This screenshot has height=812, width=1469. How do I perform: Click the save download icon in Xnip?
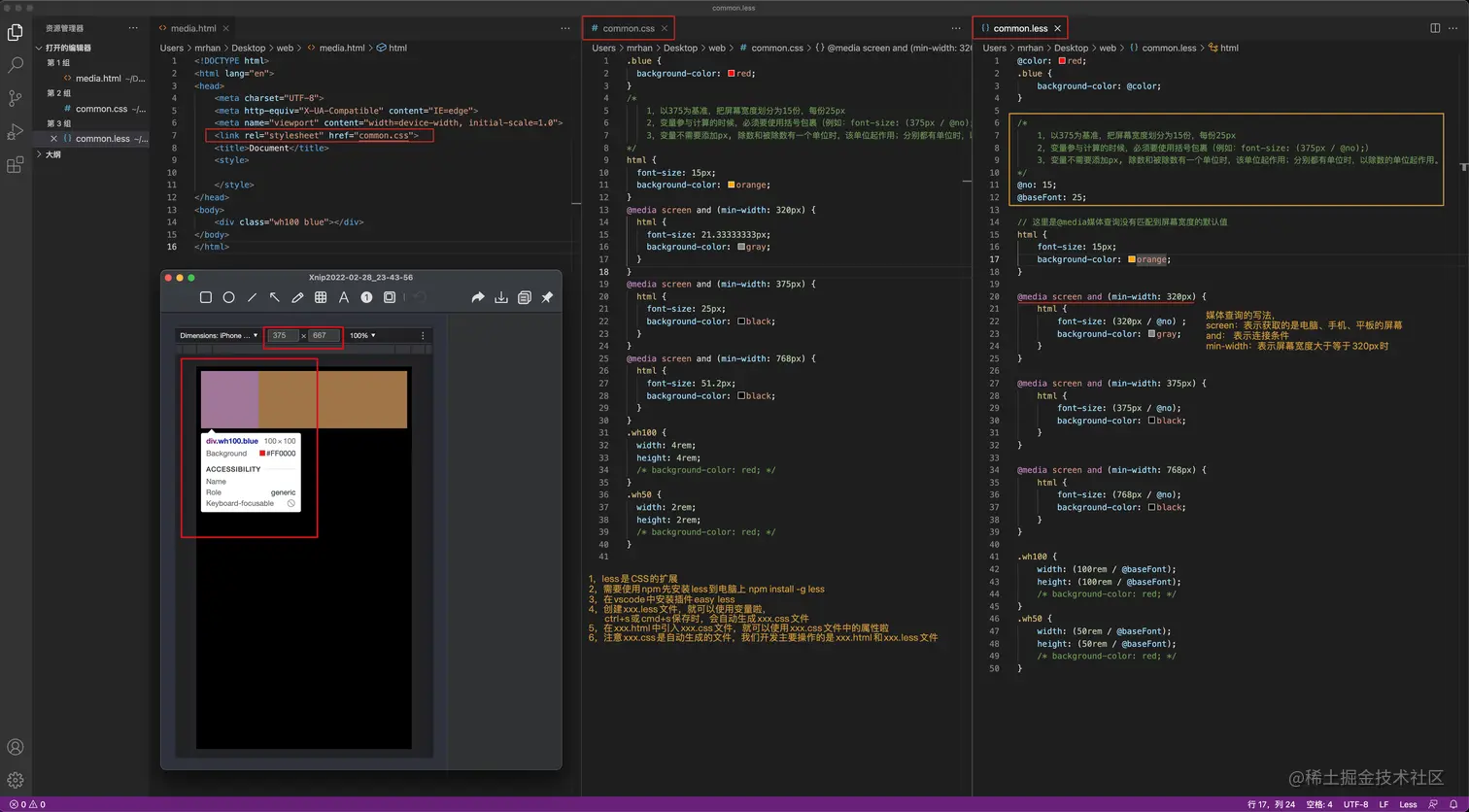501,297
